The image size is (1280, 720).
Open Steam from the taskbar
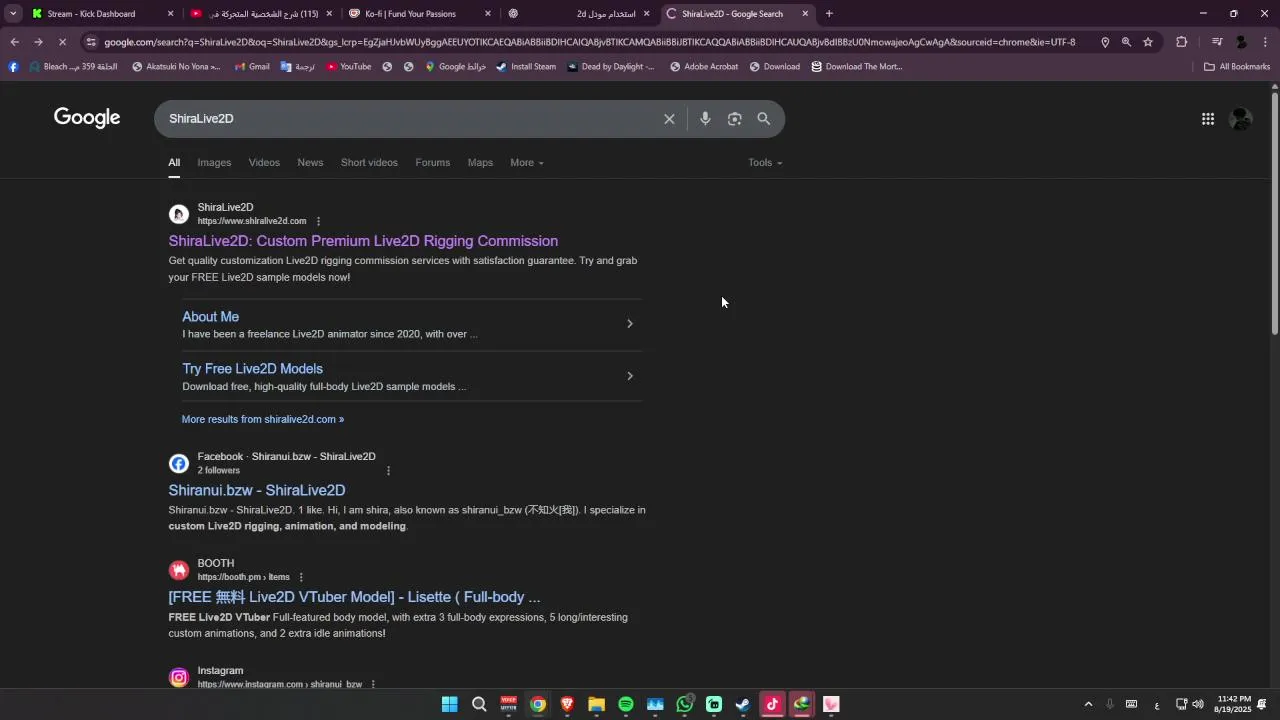743,705
